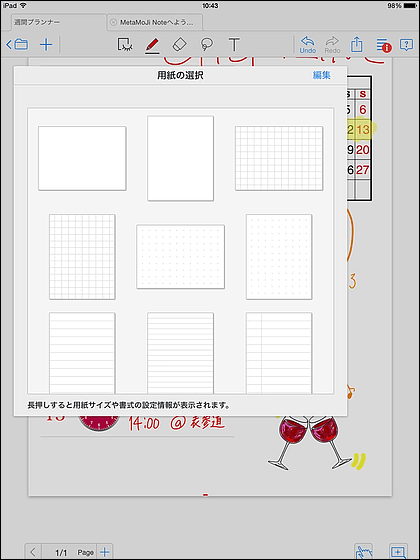Viewport: 420px width, 560px height.
Task: Select the portrait dotted paper template
Action: click(279, 257)
